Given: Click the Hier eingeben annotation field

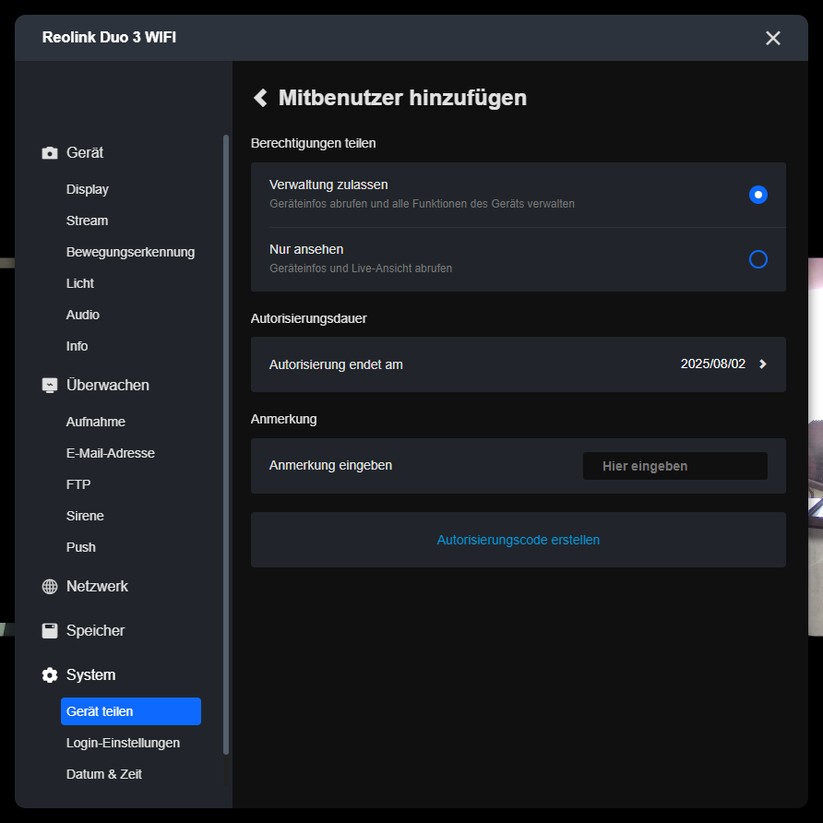Looking at the screenshot, I should click(674, 465).
